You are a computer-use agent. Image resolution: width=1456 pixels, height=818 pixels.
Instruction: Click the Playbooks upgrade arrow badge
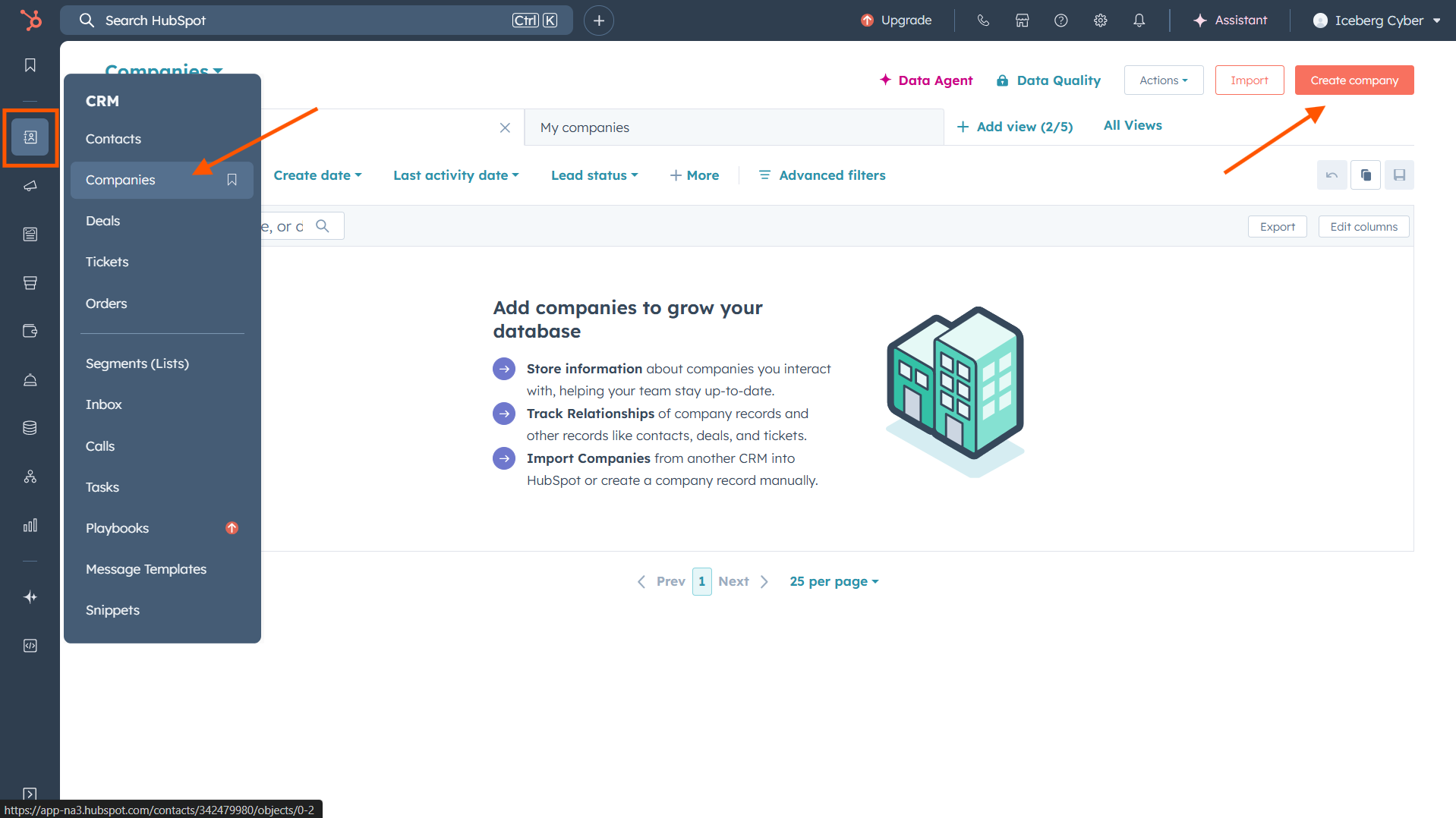(232, 528)
